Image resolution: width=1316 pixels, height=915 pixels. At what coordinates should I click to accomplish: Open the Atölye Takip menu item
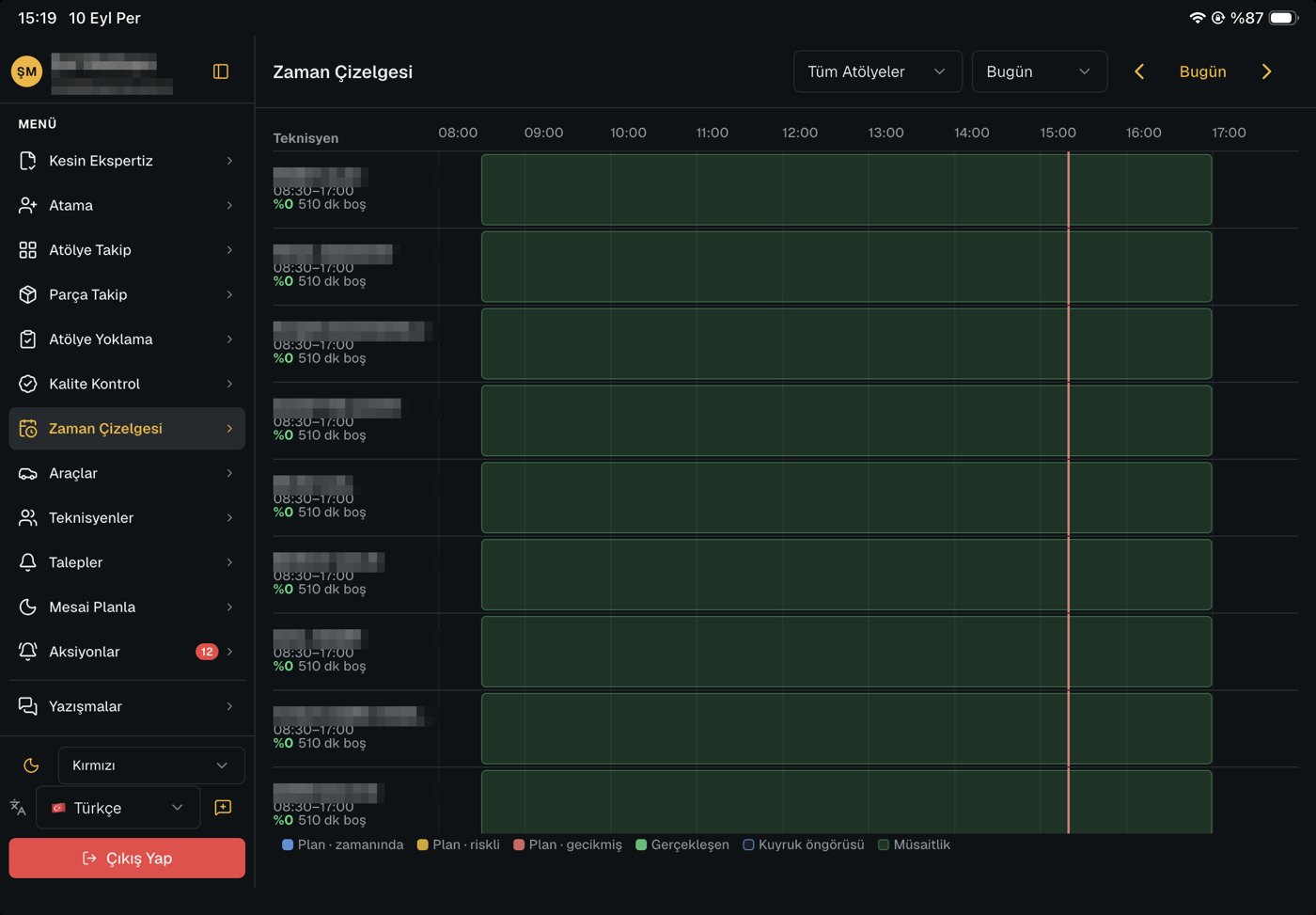click(127, 250)
